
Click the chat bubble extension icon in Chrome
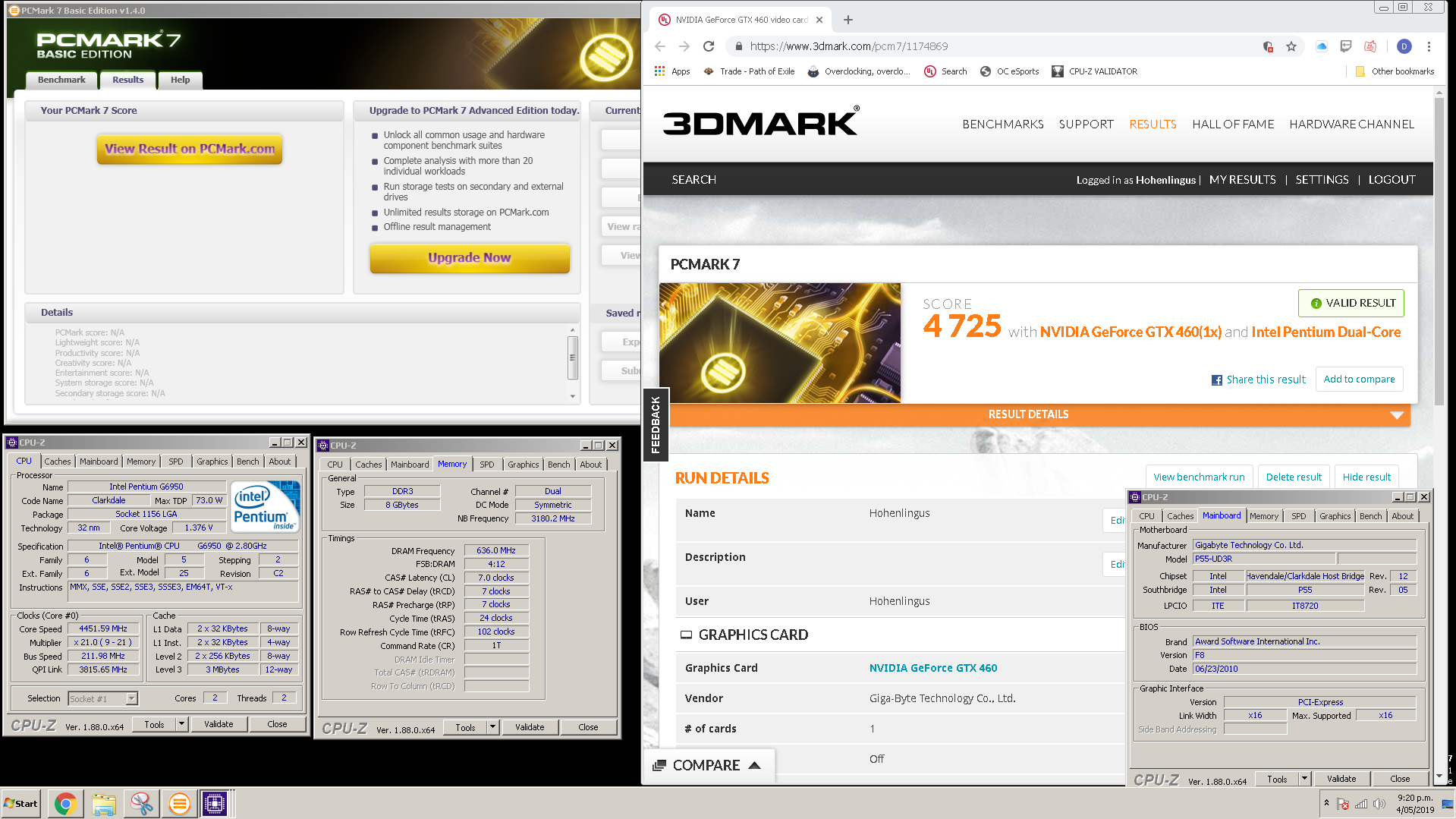1346,46
